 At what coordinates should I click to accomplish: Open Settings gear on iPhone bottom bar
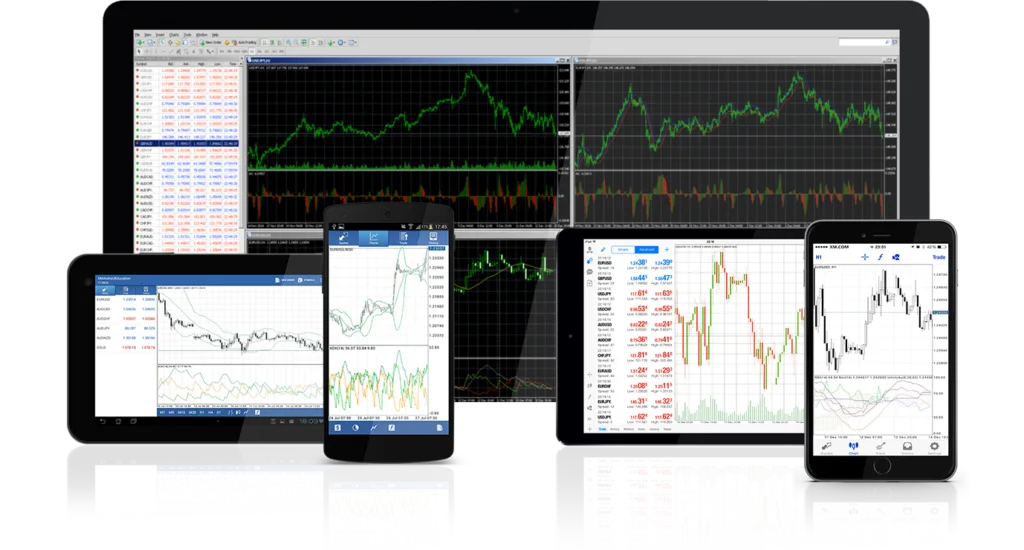click(x=934, y=447)
